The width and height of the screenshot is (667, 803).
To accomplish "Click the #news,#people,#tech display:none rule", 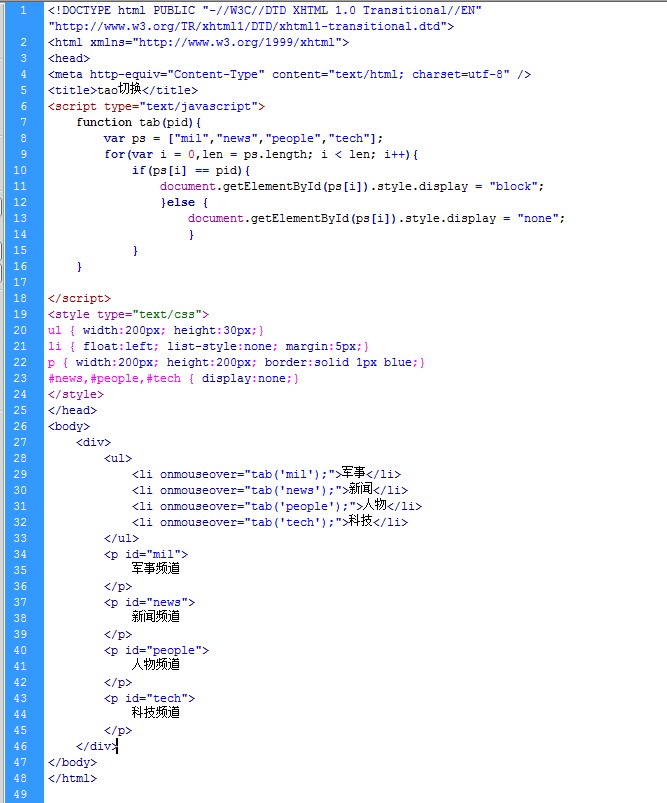I will coord(173,378).
